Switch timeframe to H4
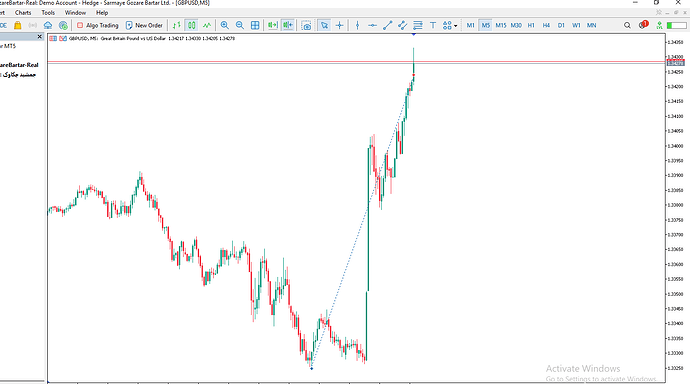 point(546,26)
